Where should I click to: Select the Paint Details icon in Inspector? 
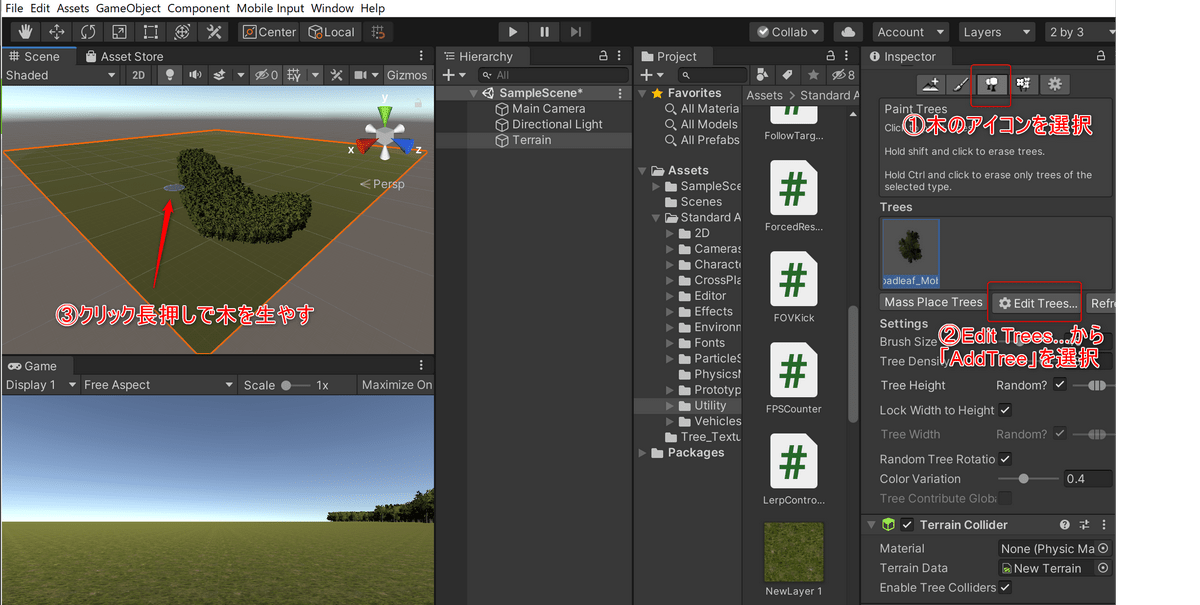1023,84
